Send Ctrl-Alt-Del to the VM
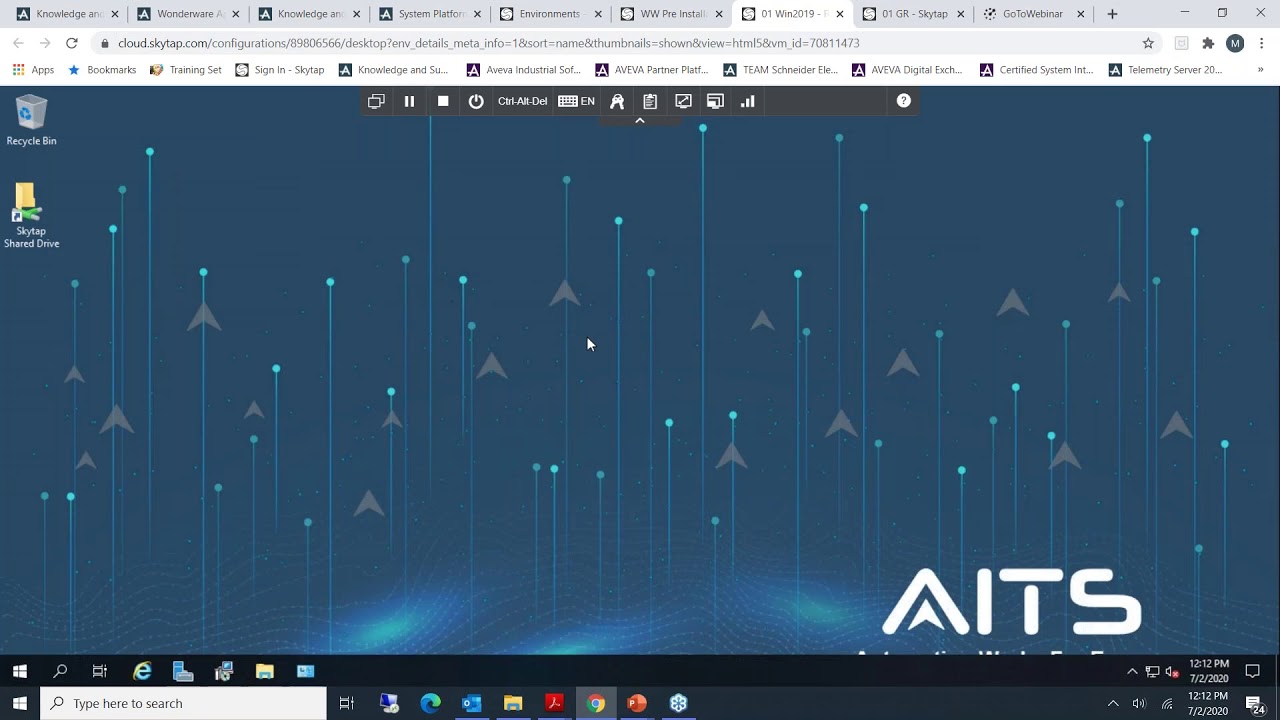 [x=522, y=101]
